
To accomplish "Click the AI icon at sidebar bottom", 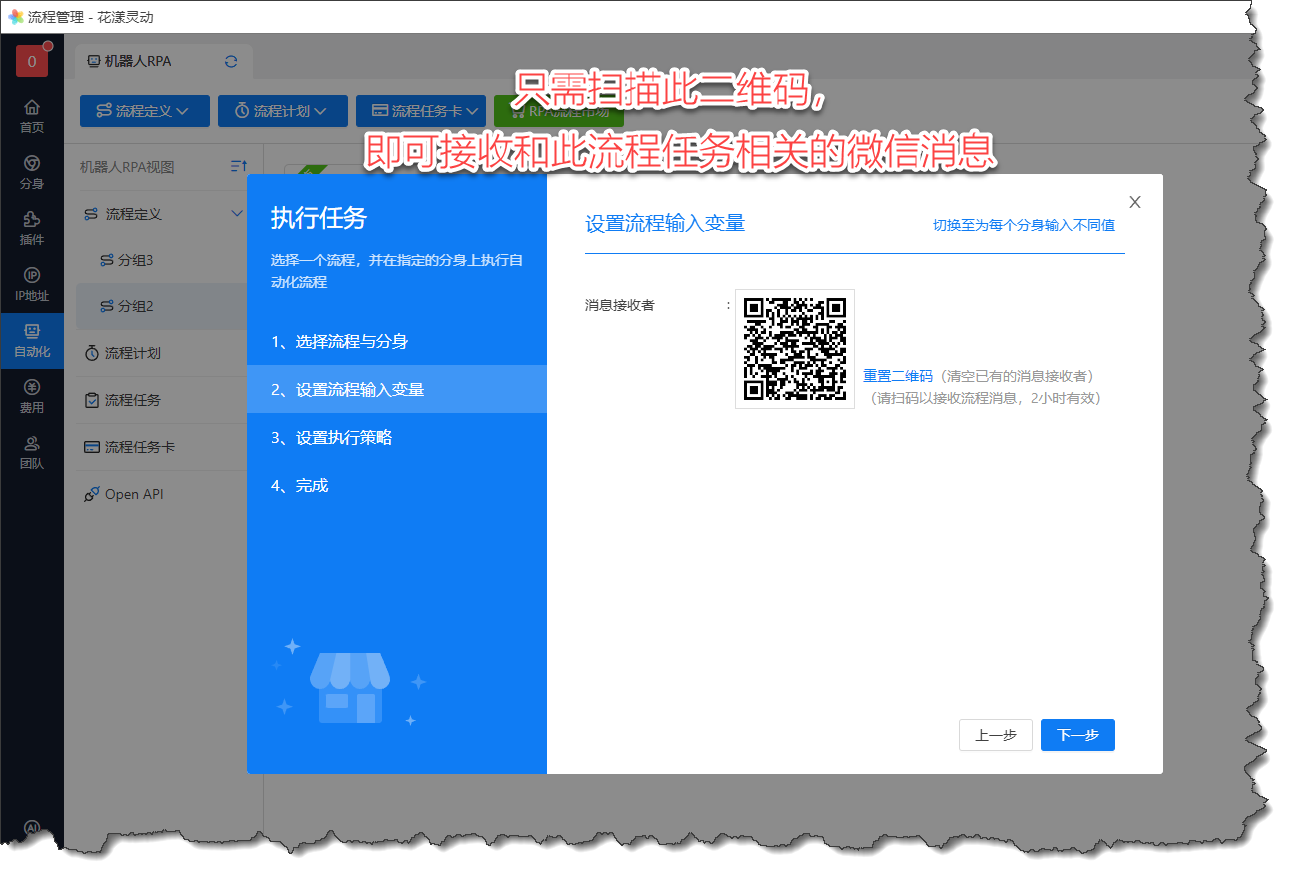I will coord(32,829).
